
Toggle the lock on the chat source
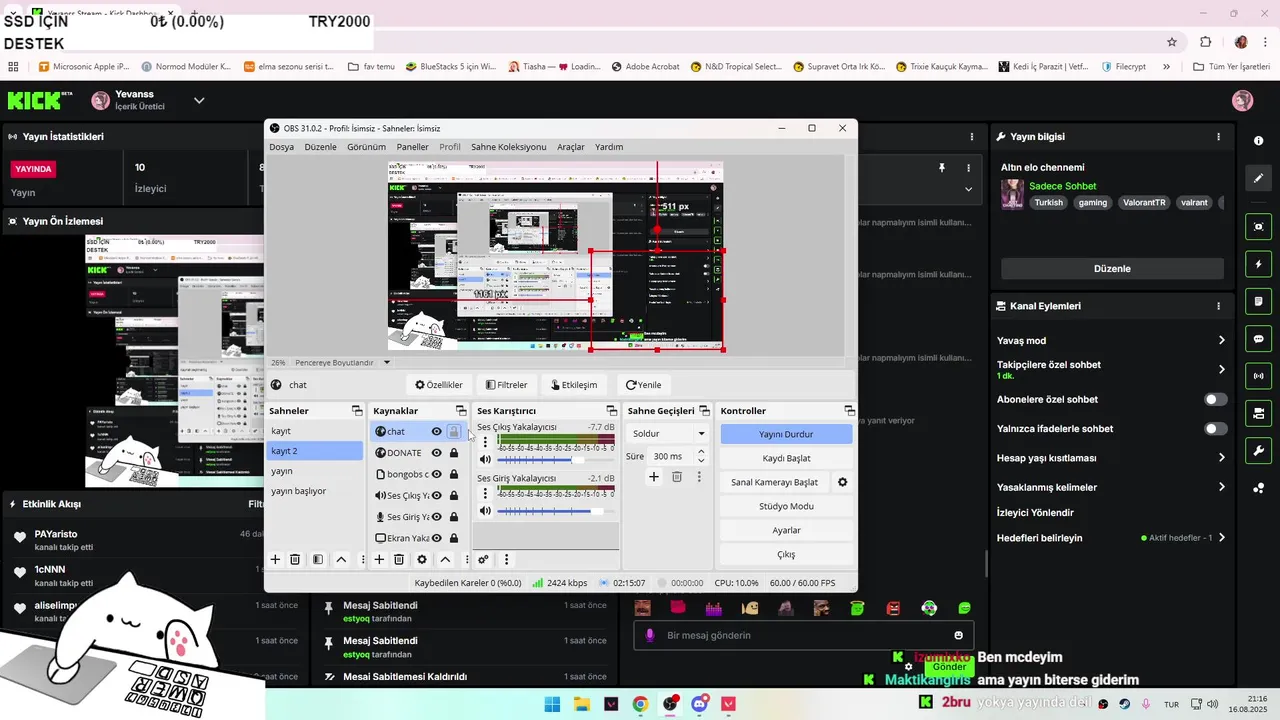[x=454, y=432]
